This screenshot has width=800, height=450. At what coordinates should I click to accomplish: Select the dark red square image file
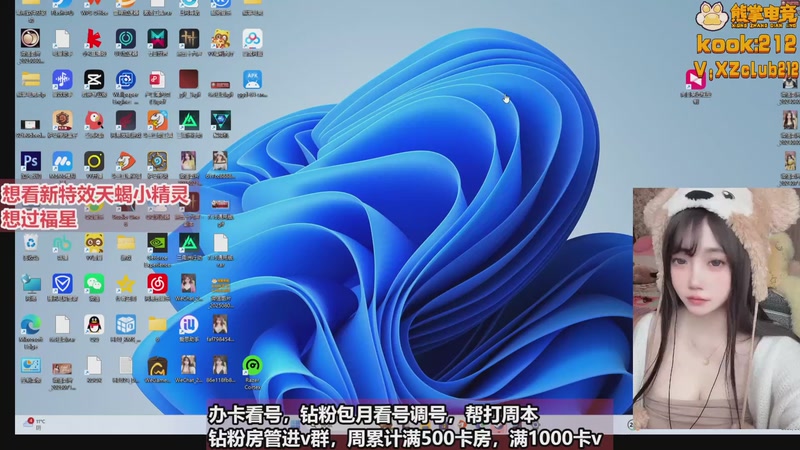(x=189, y=80)
